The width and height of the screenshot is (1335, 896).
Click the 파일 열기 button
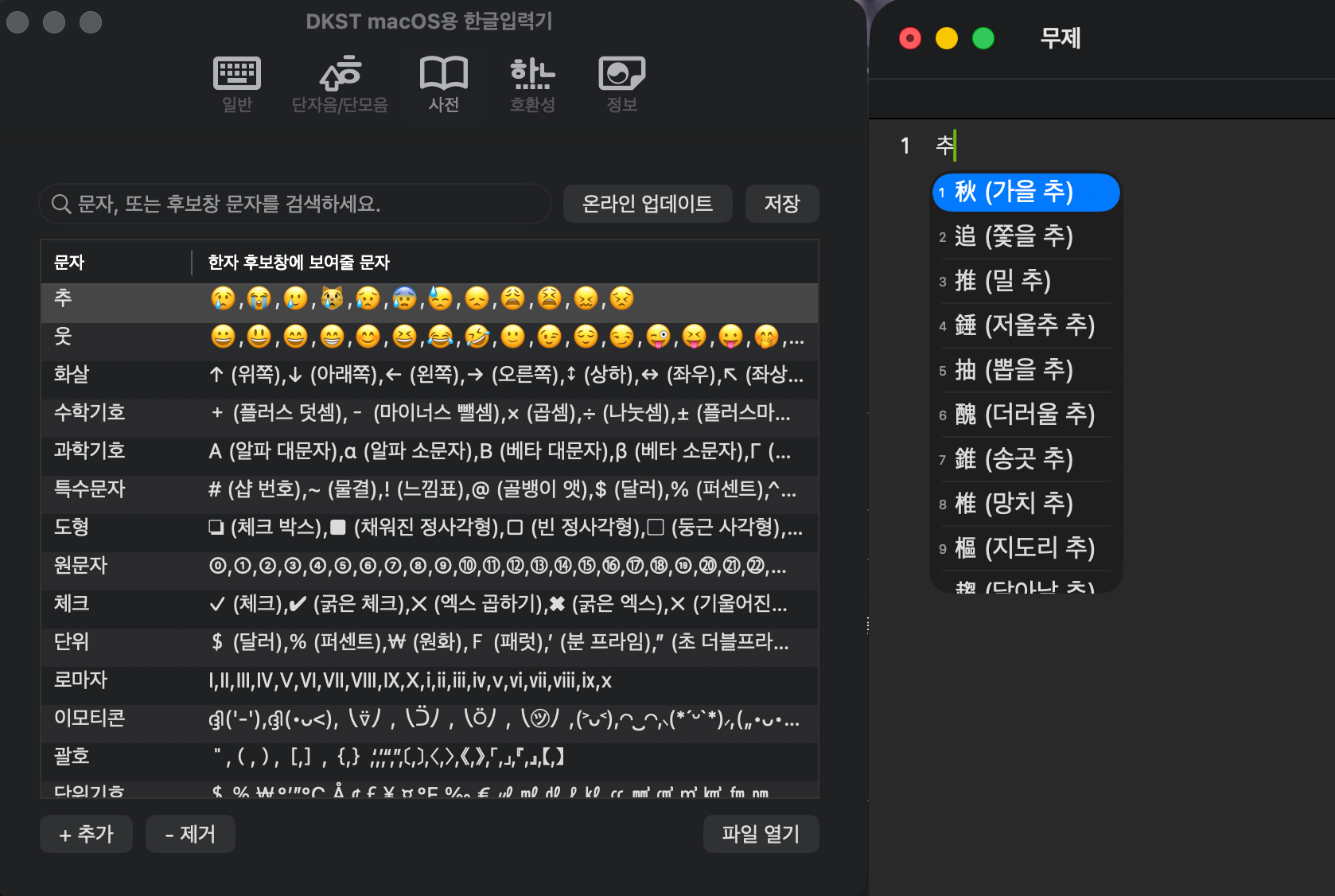[x=761, y=834]
